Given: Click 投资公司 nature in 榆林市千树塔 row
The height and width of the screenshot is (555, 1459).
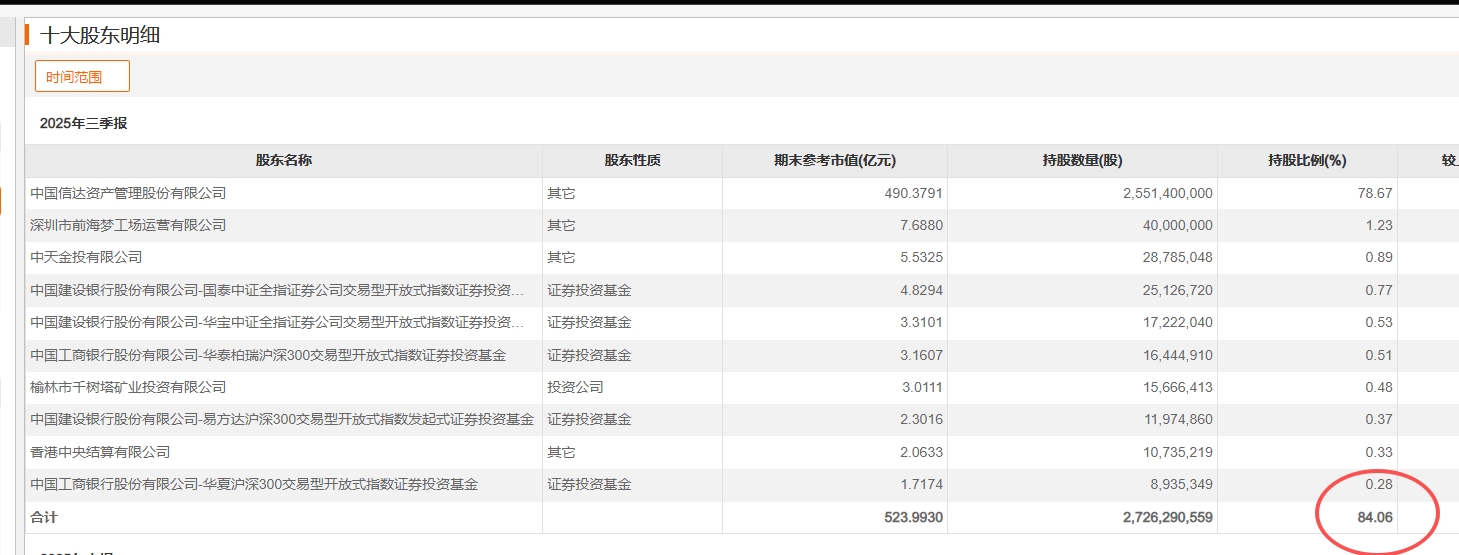Looking at the screenshot, I should point(575,387).
